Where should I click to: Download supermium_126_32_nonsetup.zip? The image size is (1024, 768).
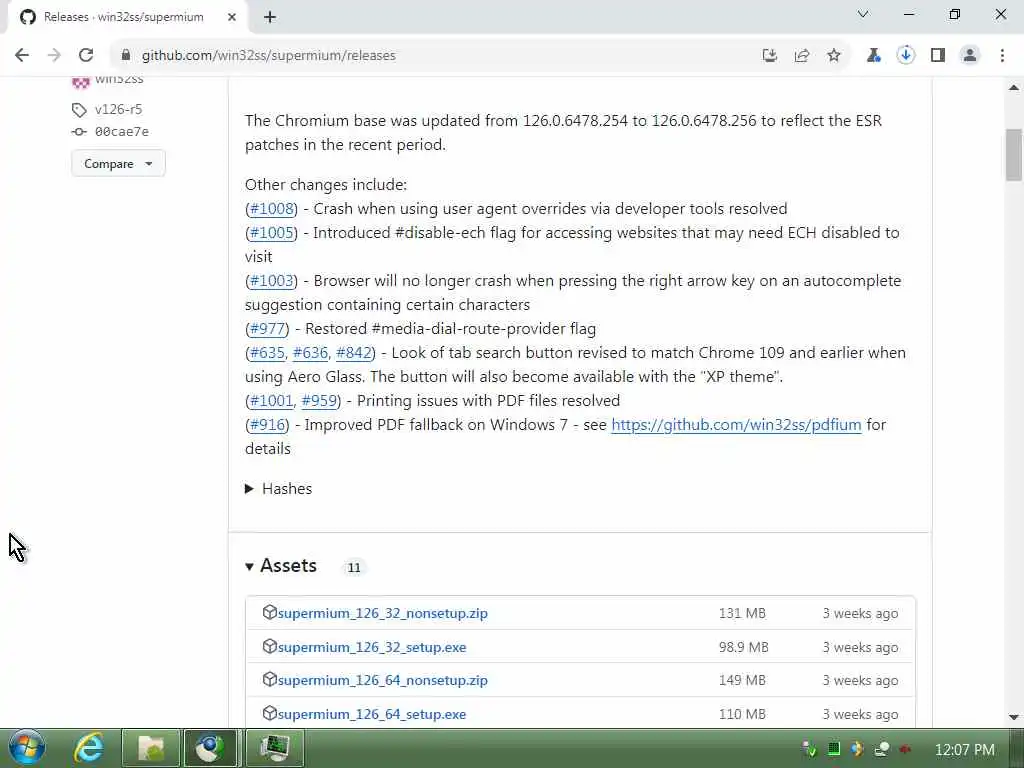(383, 613)
